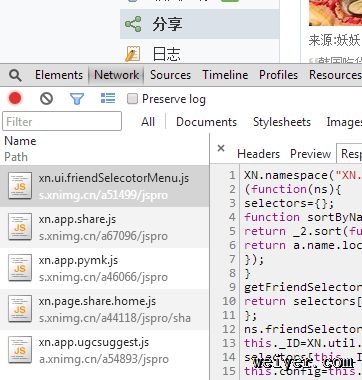Click the JS file icon of xn.page.share.home.js
Screen dimensions: 362x380
(20, 309)
